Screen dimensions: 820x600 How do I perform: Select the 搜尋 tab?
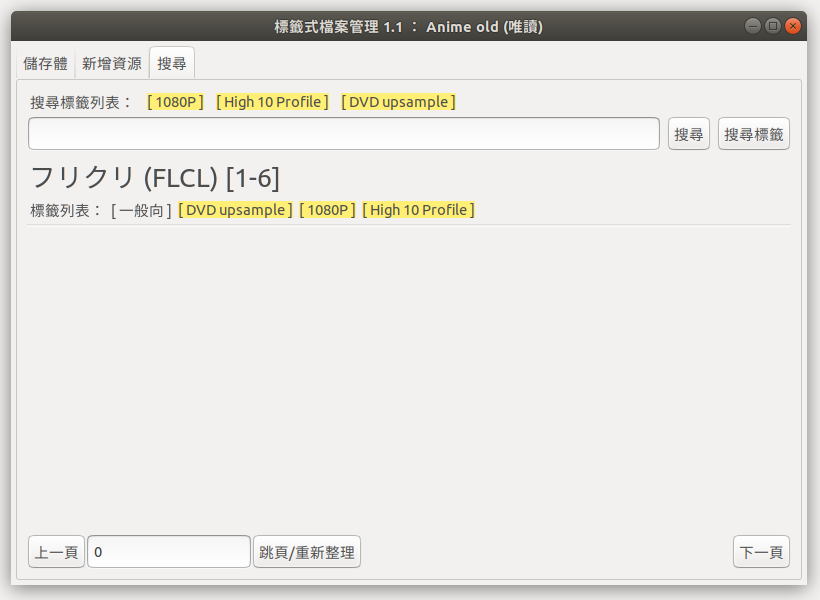pos(172,64)
